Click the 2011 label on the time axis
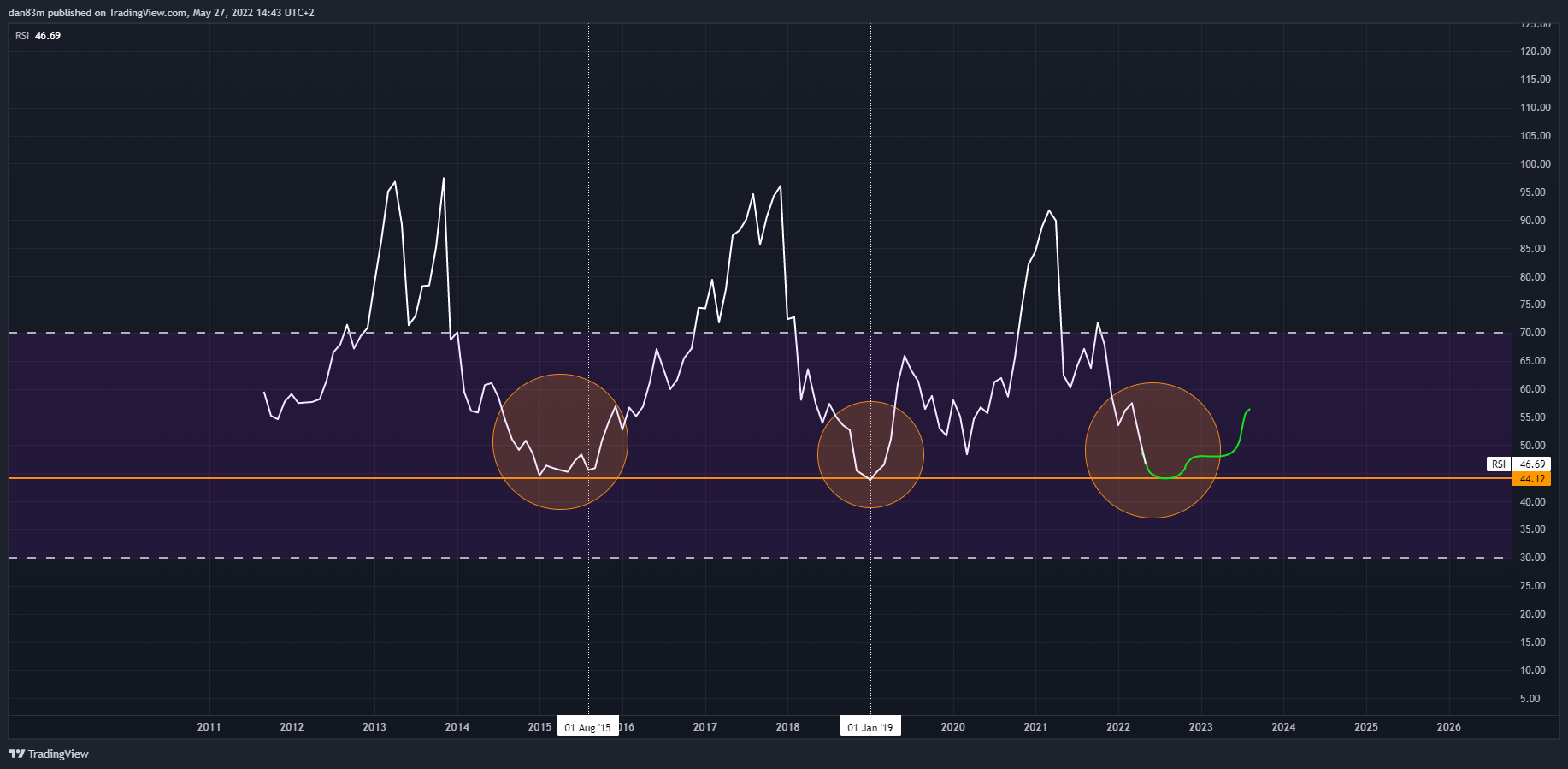 tap(209, 727)
